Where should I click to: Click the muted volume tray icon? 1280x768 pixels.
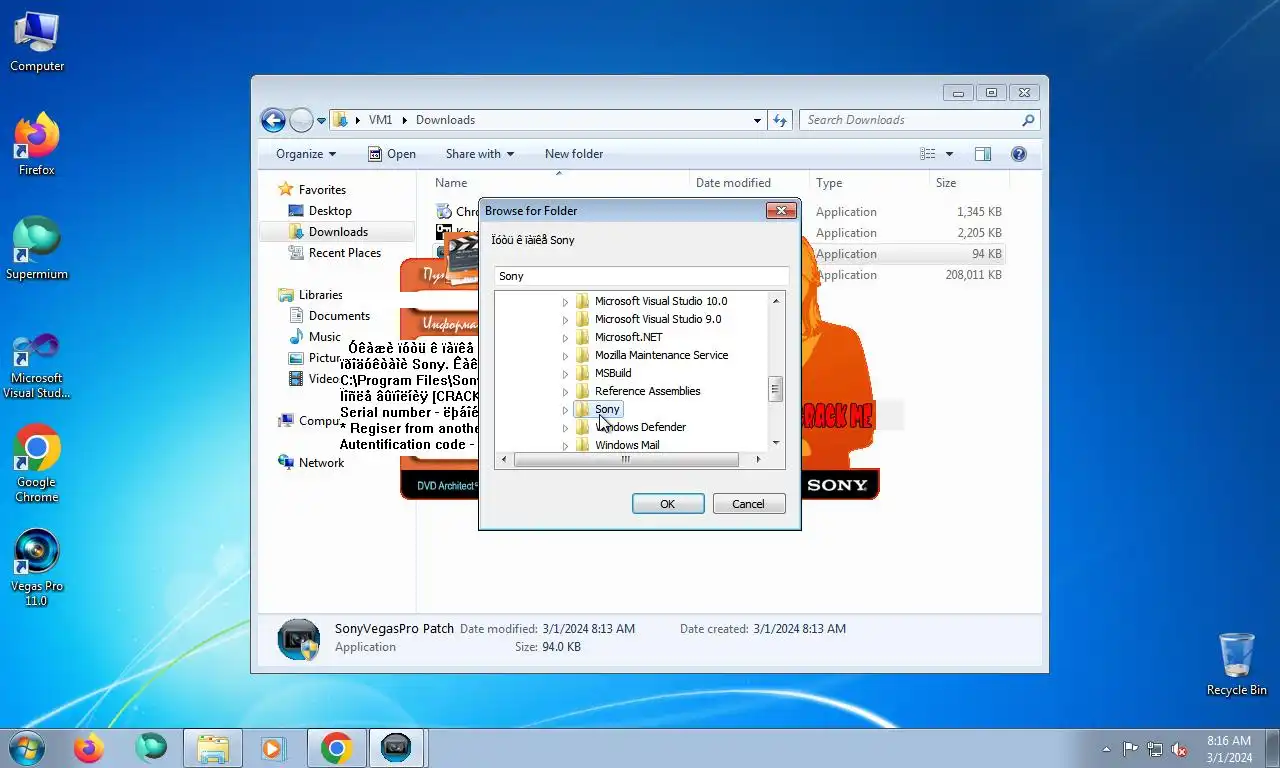pyautogui.click(x=1179, y=749)
